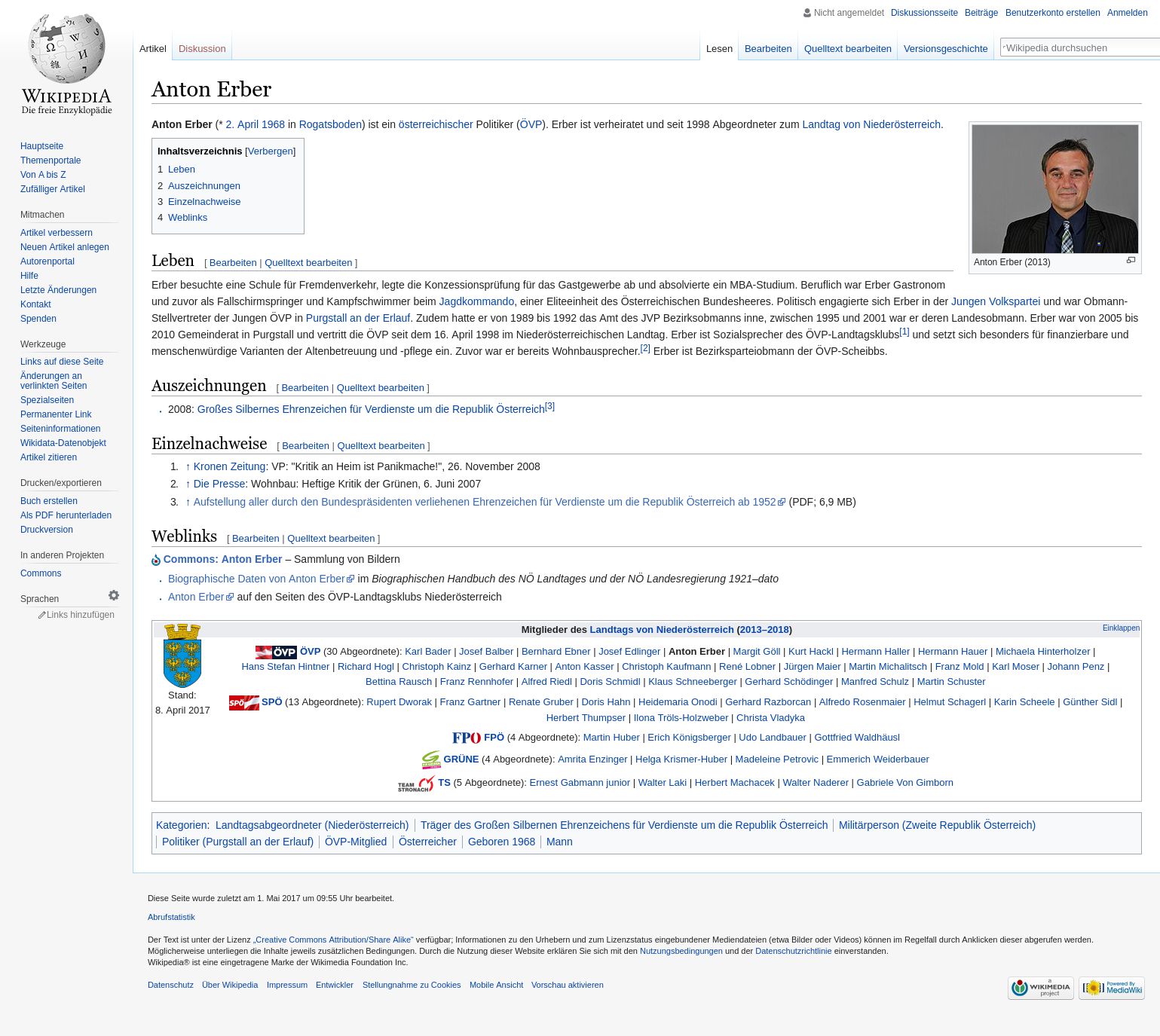Open Gabriele Von Gimborn in the navbox

coord(904,783)
